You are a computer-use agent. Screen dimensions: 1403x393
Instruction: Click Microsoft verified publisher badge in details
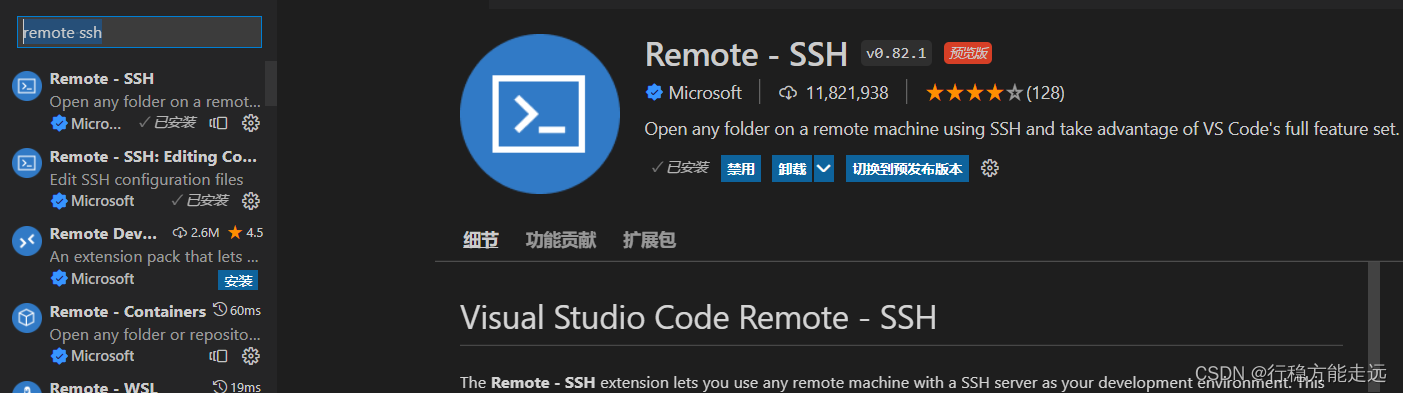click(654, 93)
